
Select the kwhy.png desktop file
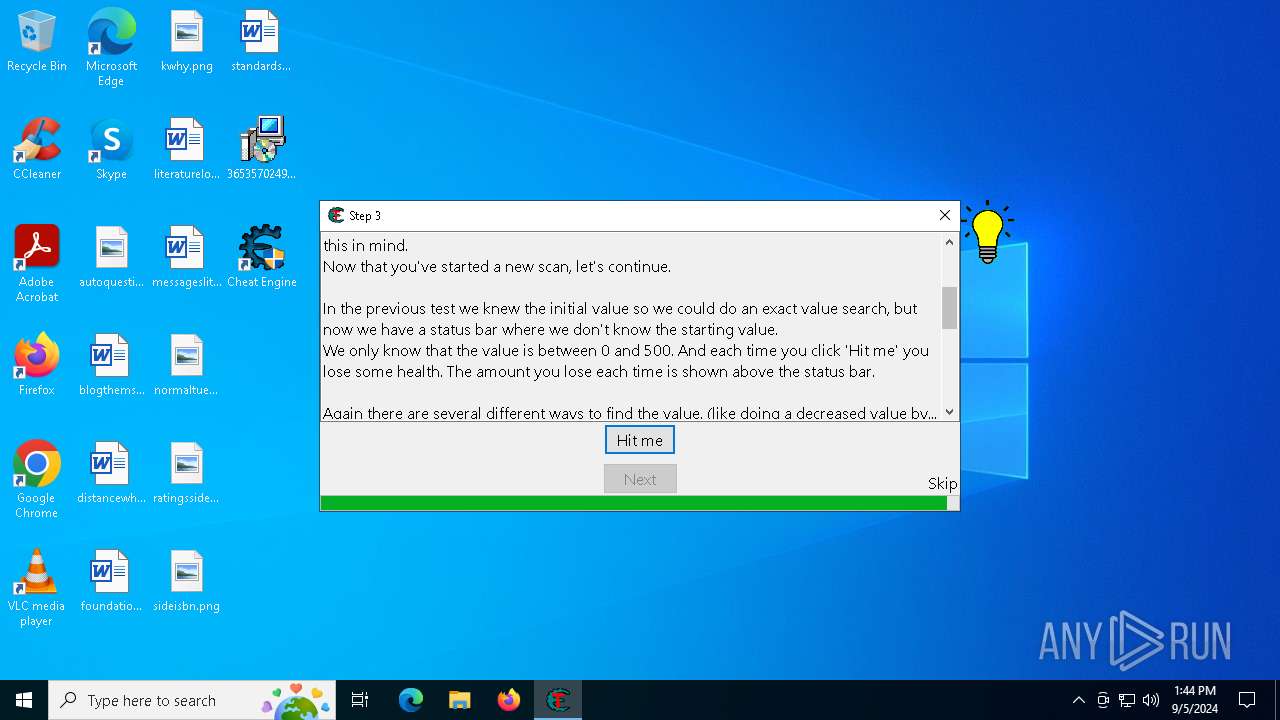[x=187, y=42]
